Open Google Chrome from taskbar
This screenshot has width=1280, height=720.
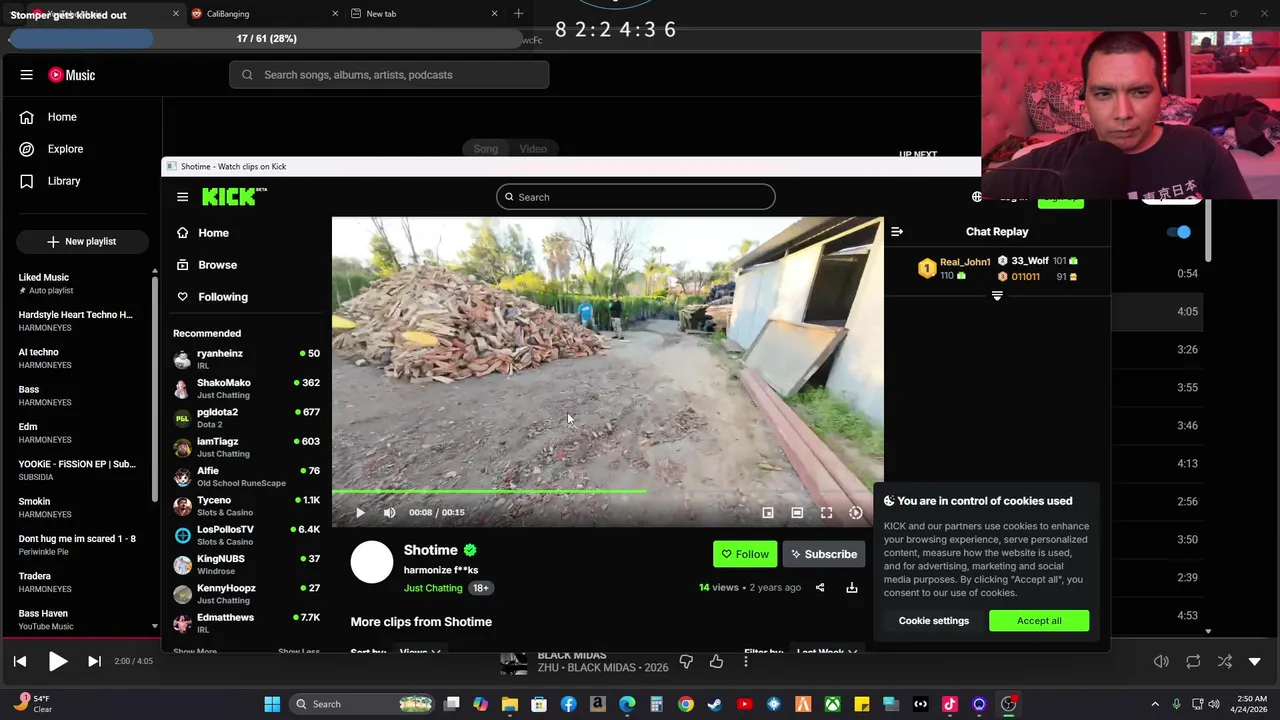[x=685, y=704]
